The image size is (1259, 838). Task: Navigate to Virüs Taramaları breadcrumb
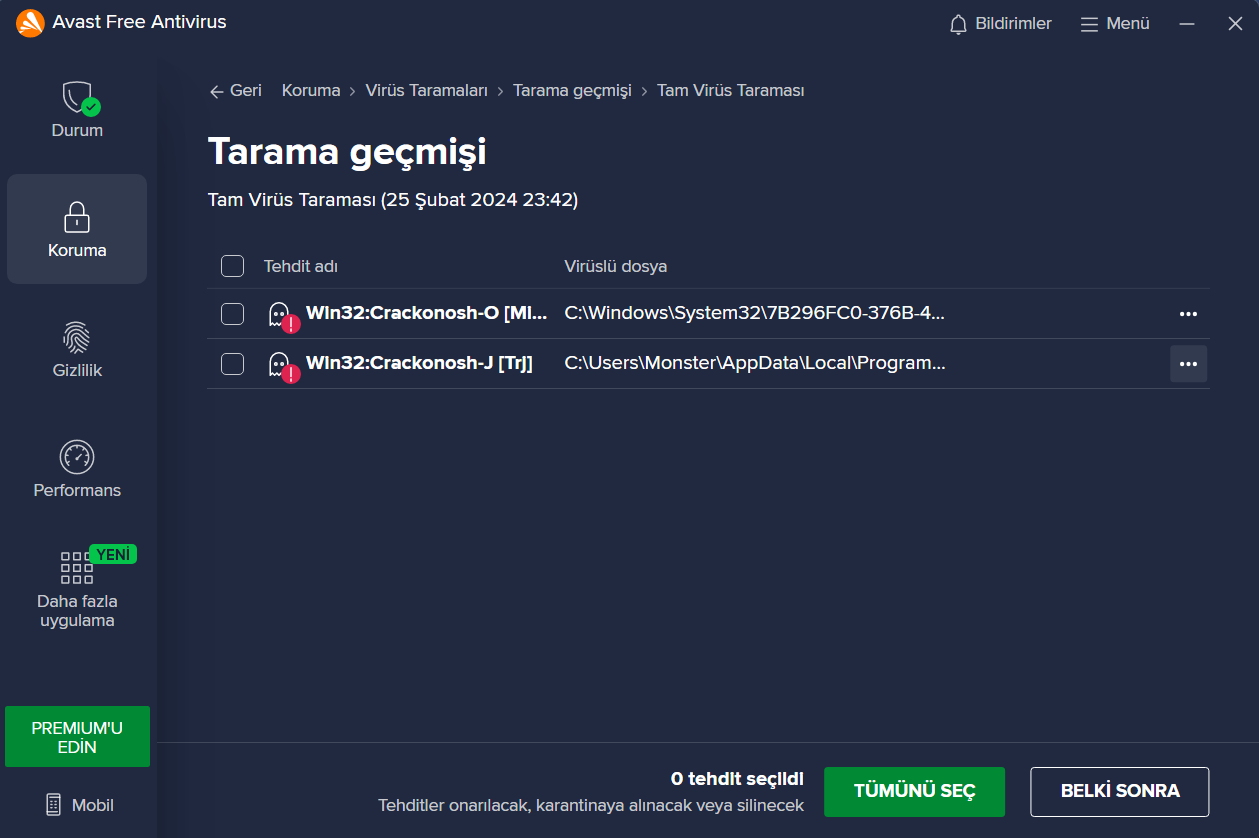click(427, 91)
